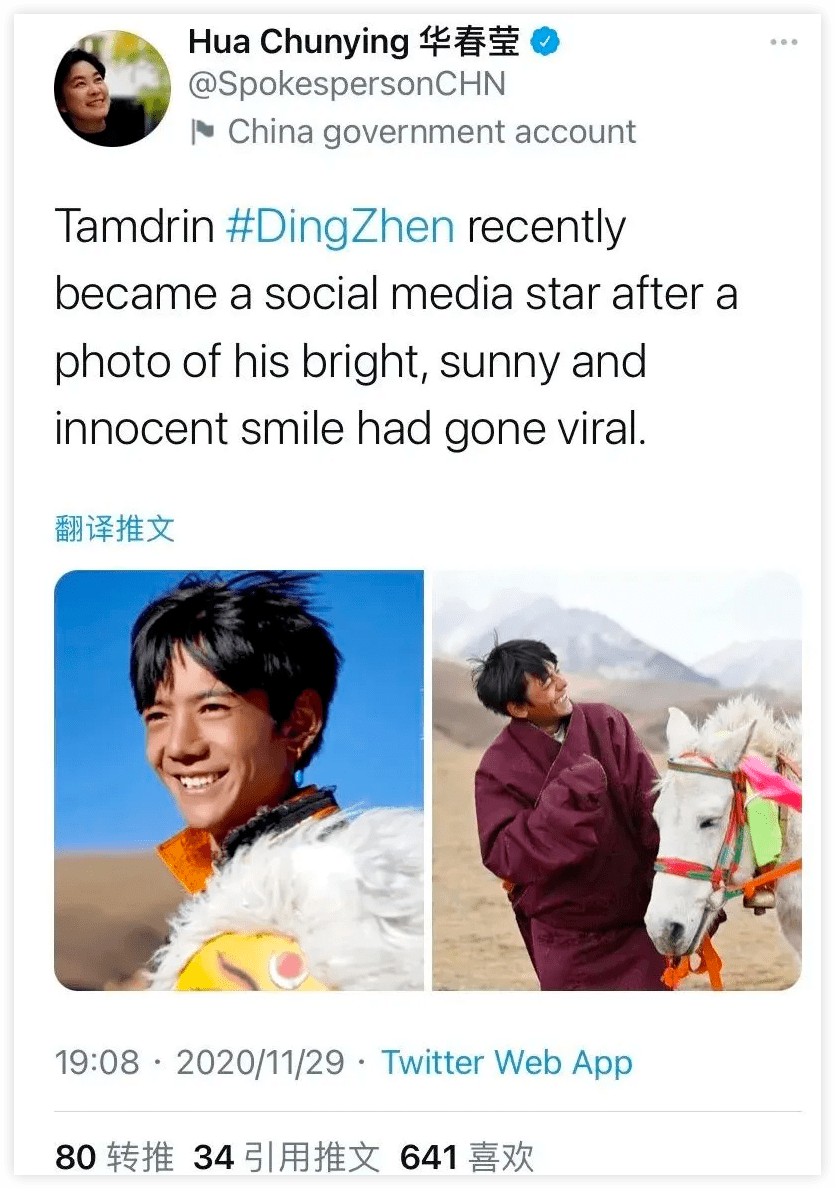Click the tweet text body
835x1189 pixels.
396,328
